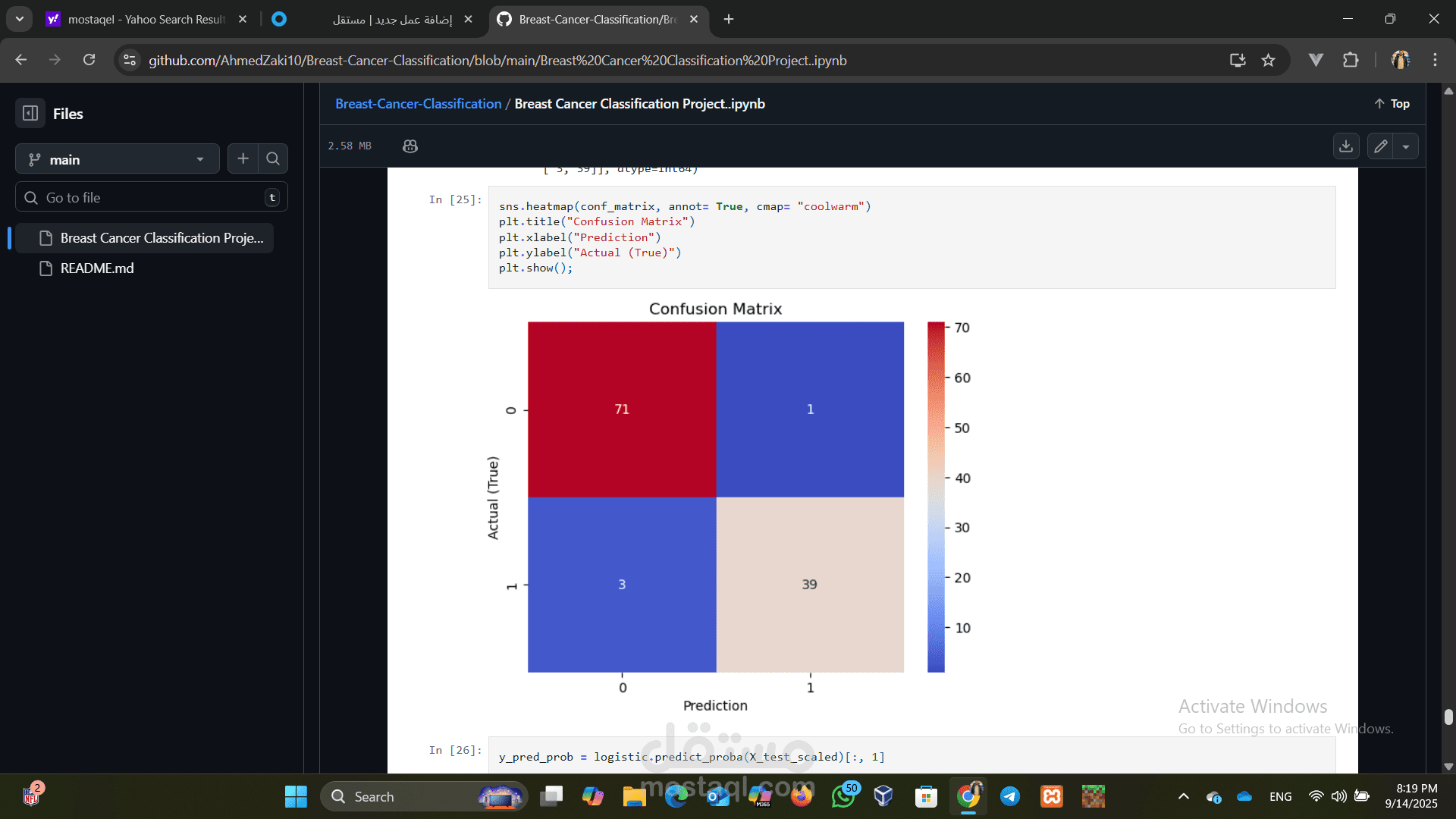Open WhatsApp from the taskbar
Image resolution: width=1456 pixels, height=819 pixels.
843,796
